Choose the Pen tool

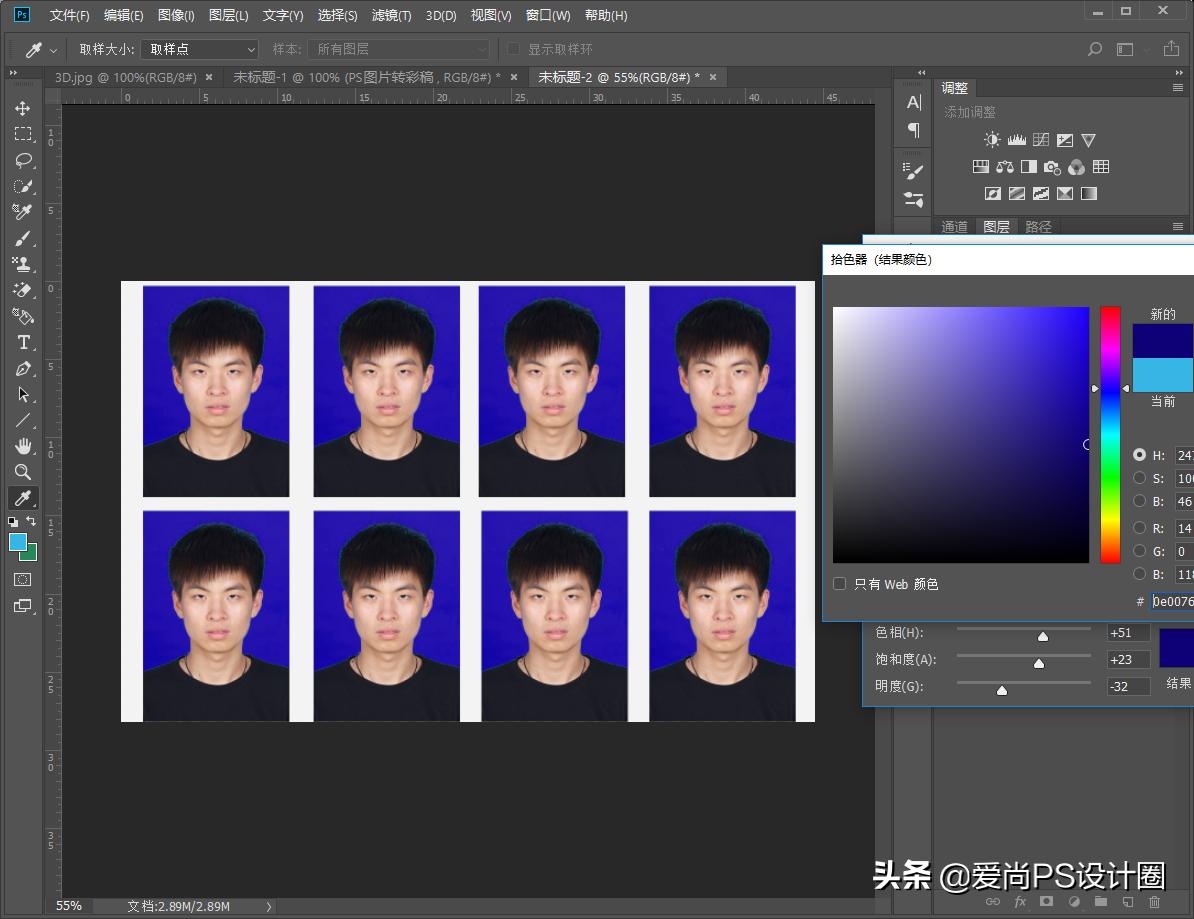pos(22,369)
